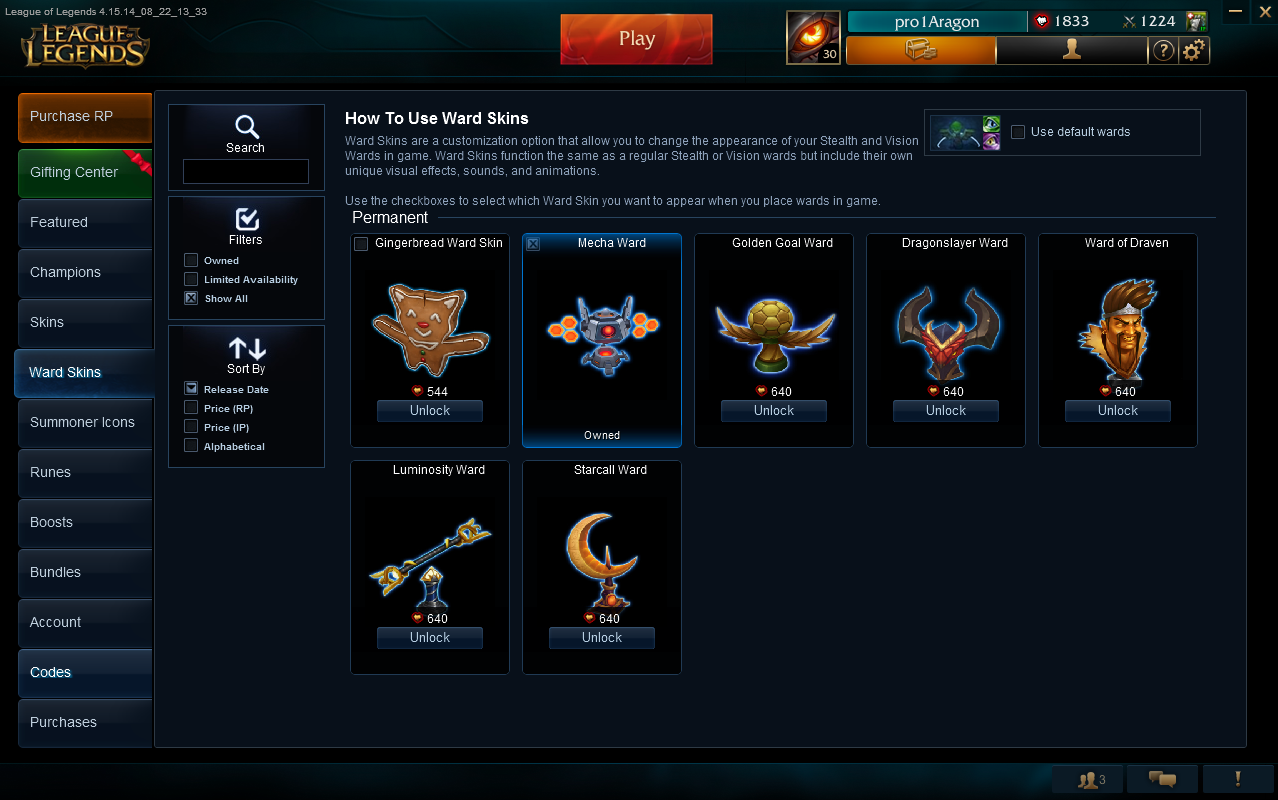Sort by Price (RP)
The image size is (1278, 800).
click(x=191, y=408)
